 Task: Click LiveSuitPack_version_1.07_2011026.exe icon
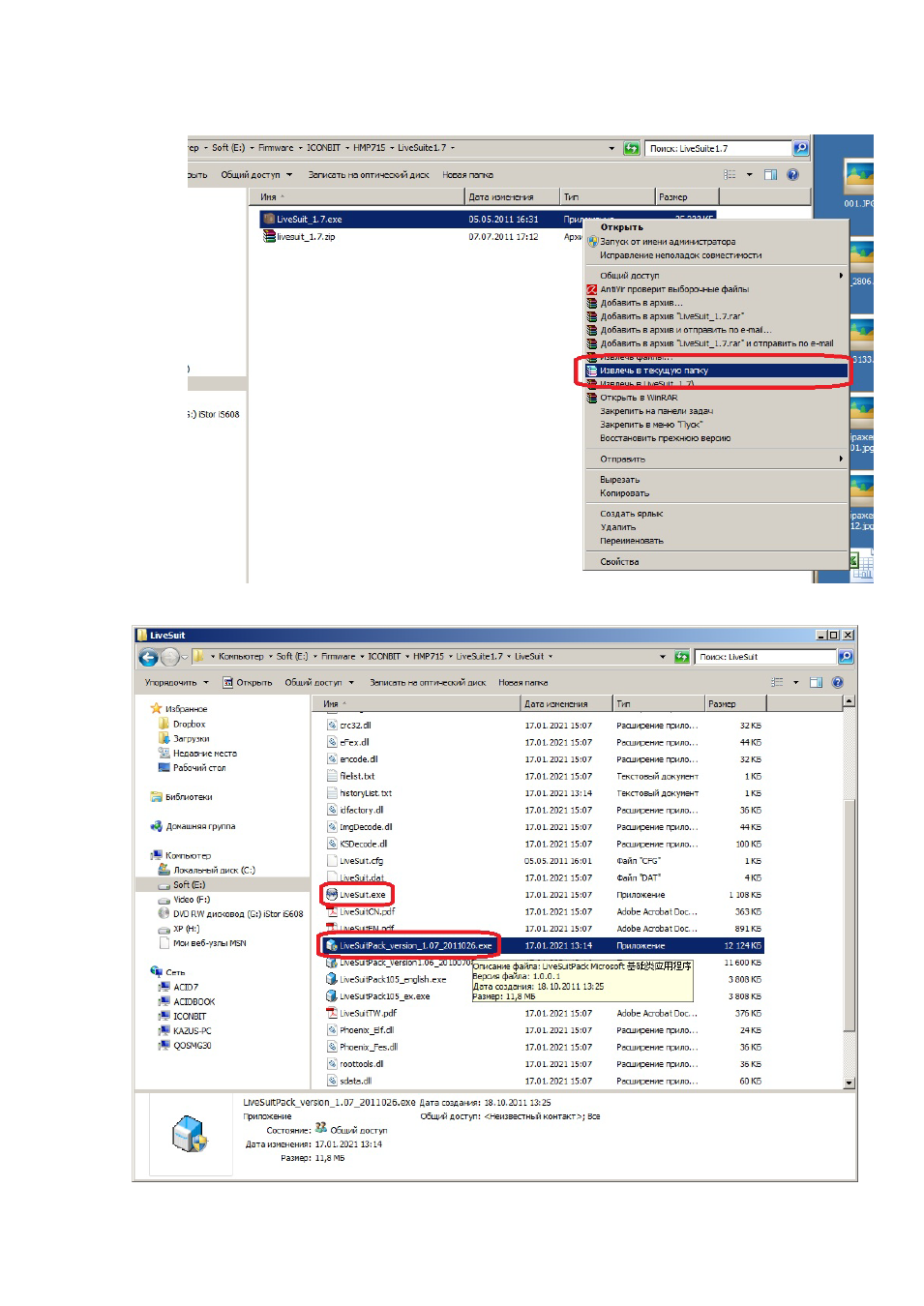click(x=332, y=946)
